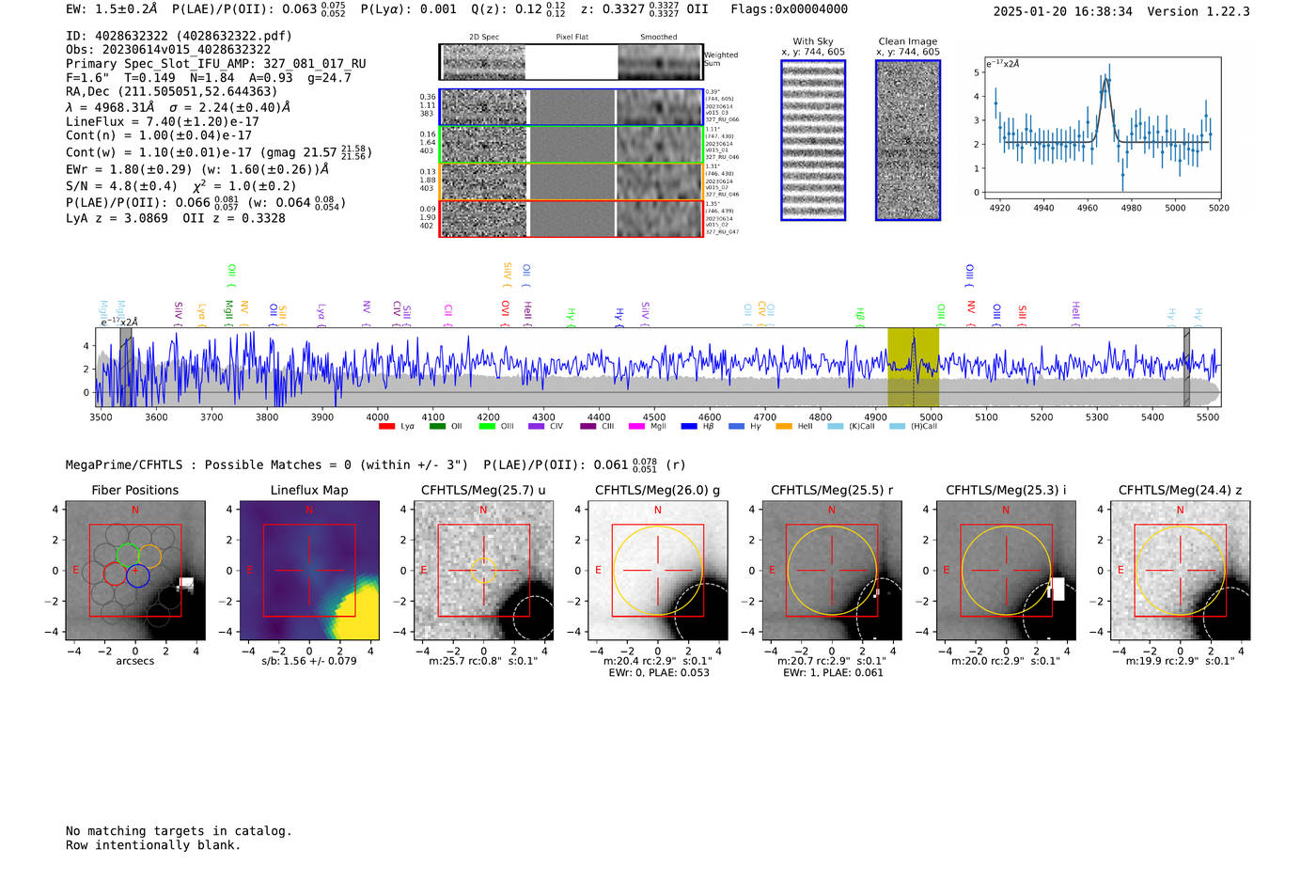1316x896 pixels.
Task: Click the (H)CaII legend swatch
Action: pyautogui.click(x=897, y=427)
